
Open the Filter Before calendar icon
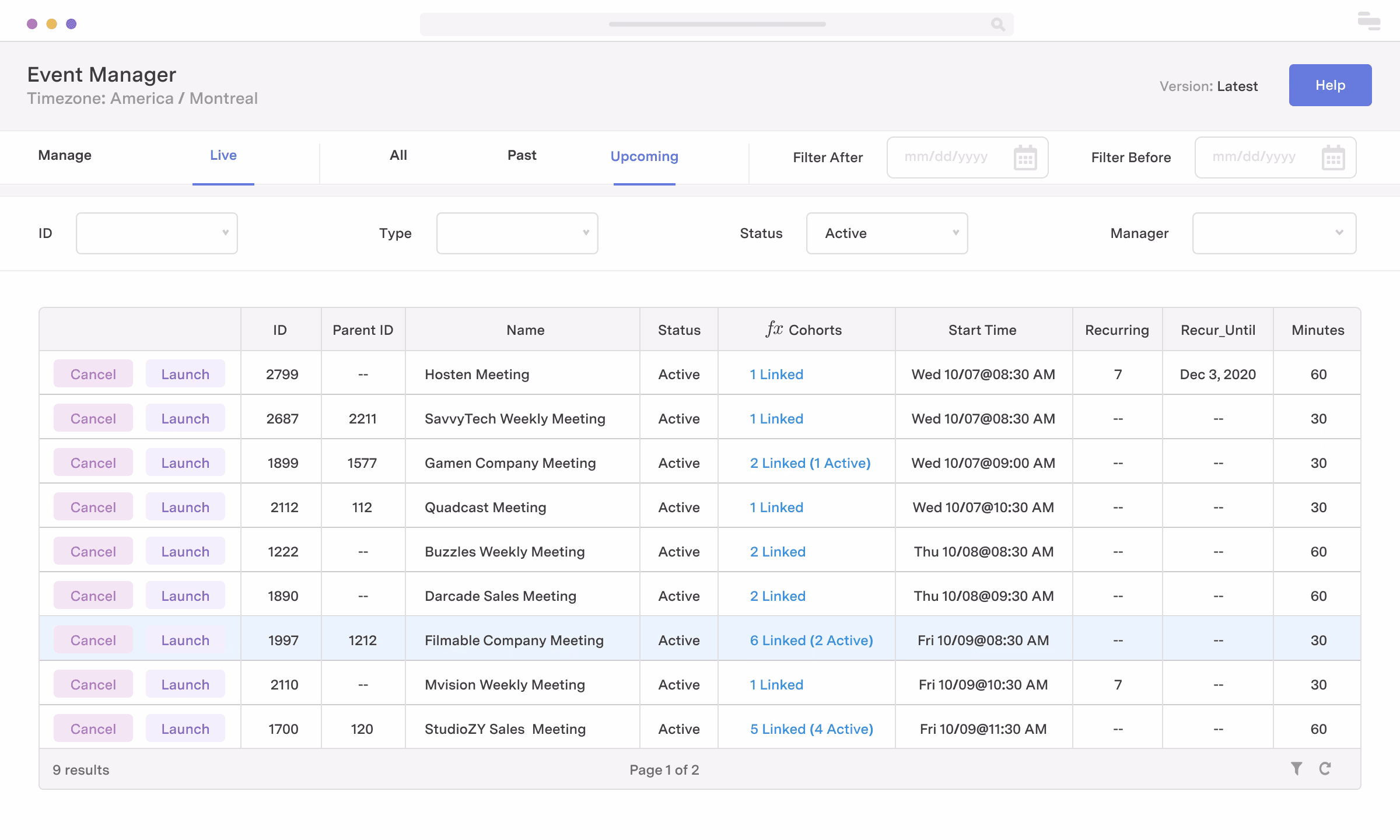(x=1333, y=158)
